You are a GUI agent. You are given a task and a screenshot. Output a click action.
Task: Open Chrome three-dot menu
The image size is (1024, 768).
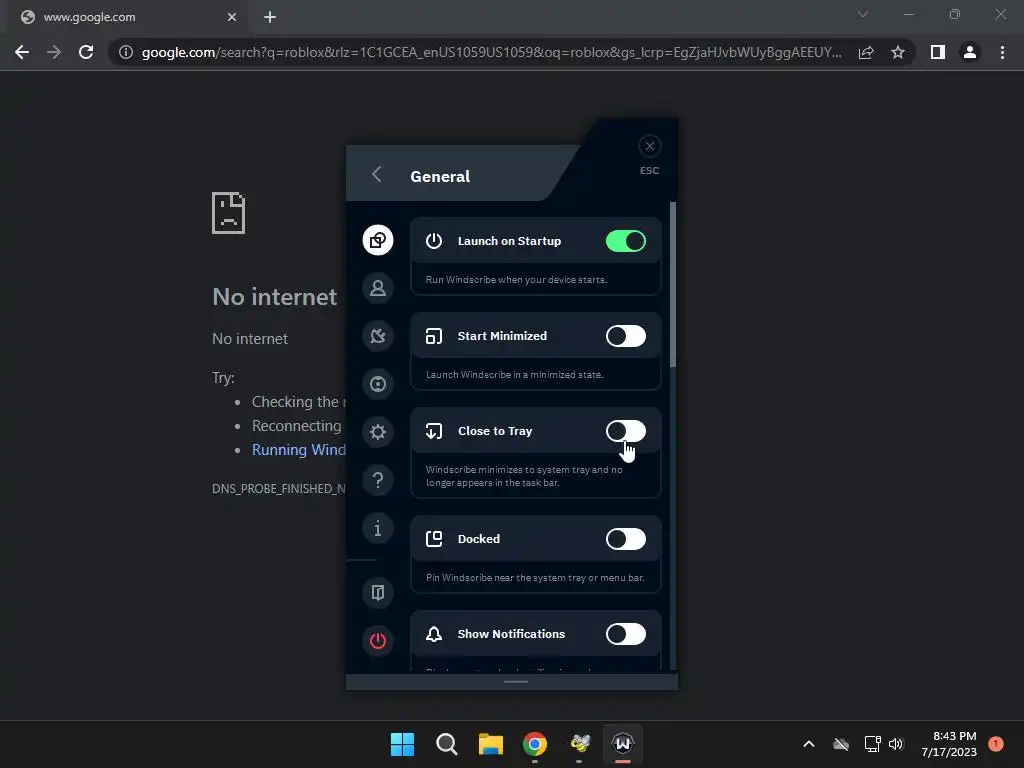click(x=1002, y=52)
